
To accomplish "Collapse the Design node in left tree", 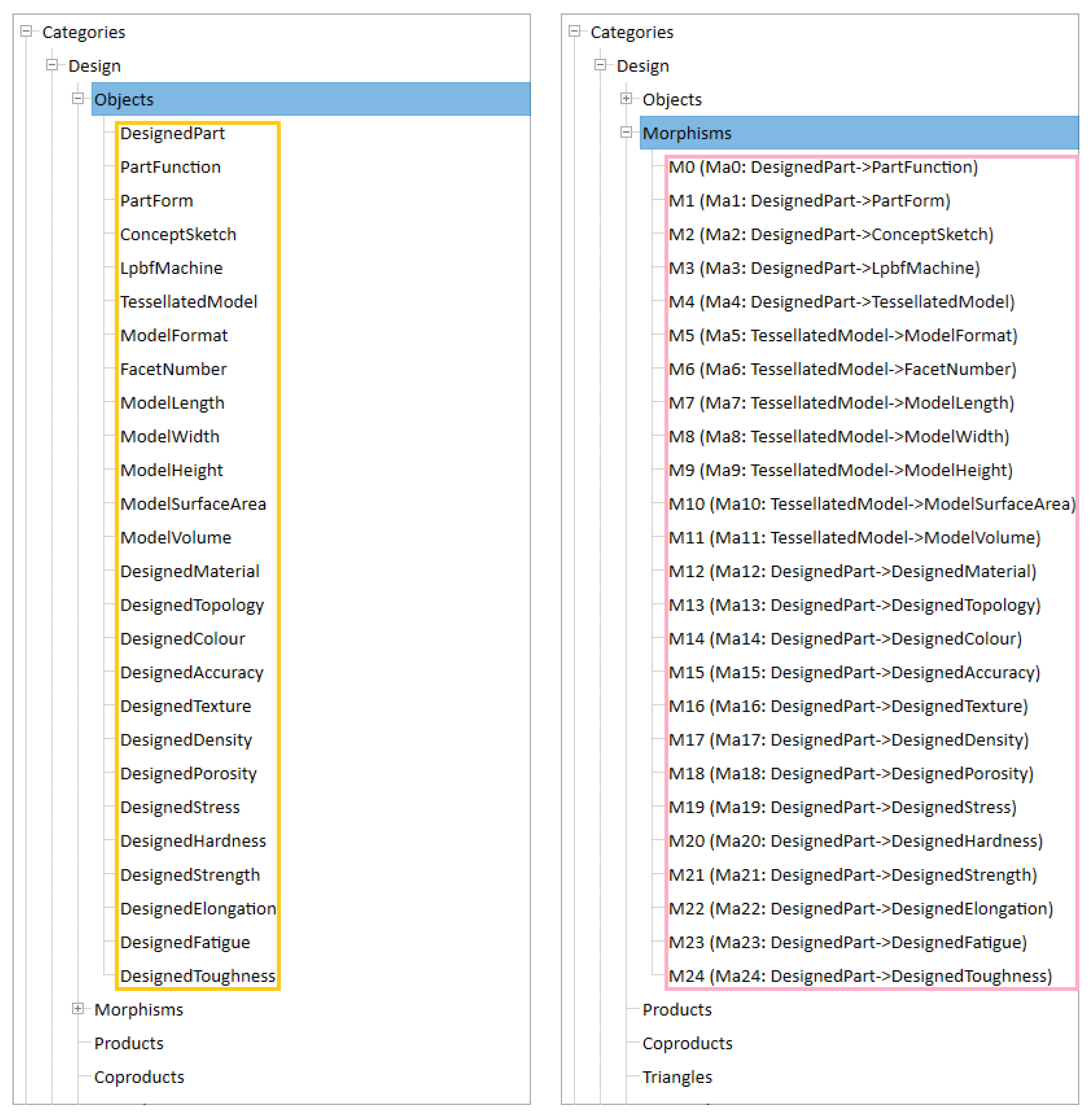I will point(52,65).
